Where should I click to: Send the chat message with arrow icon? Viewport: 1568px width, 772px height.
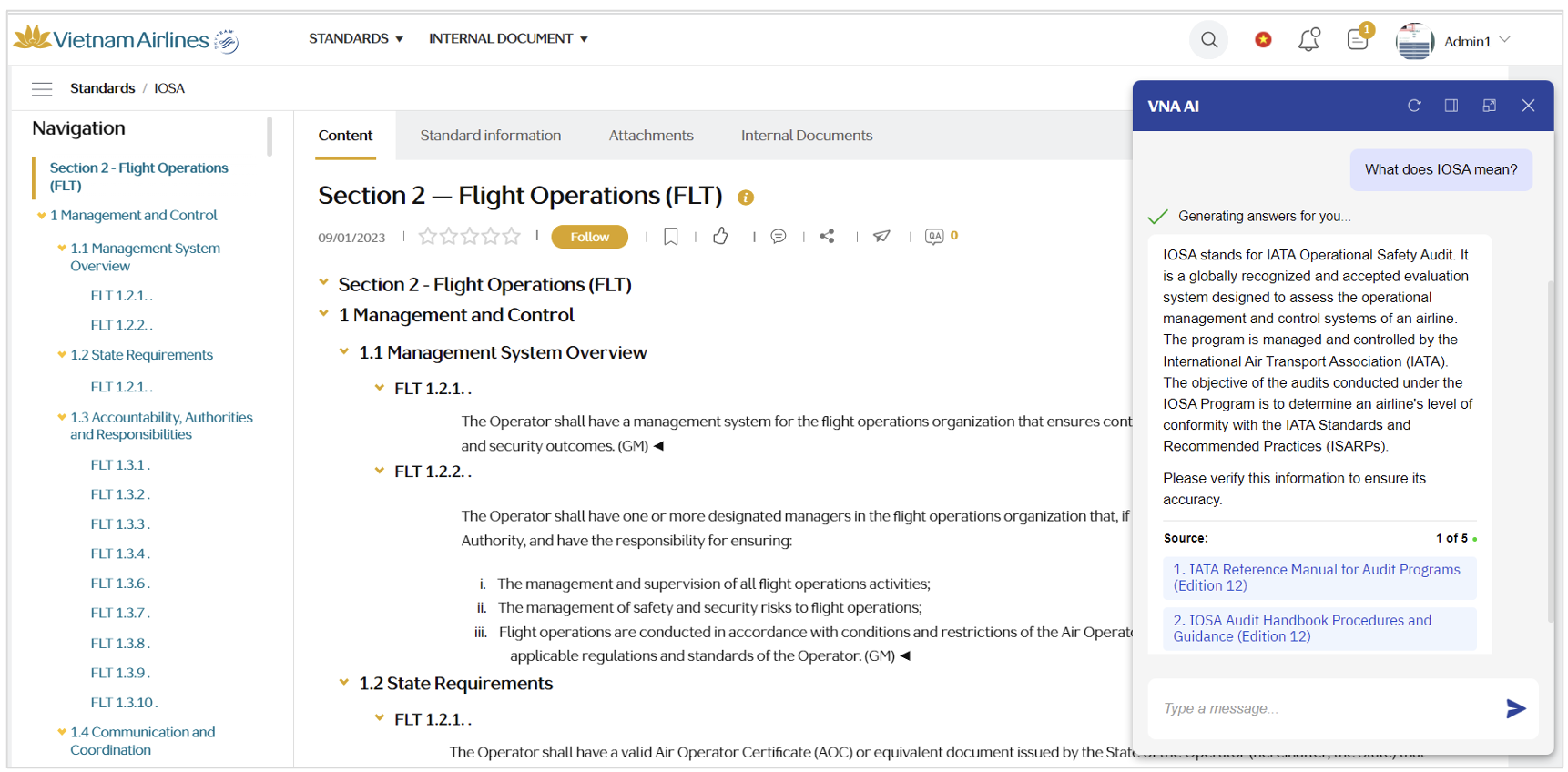(1515, 708)
